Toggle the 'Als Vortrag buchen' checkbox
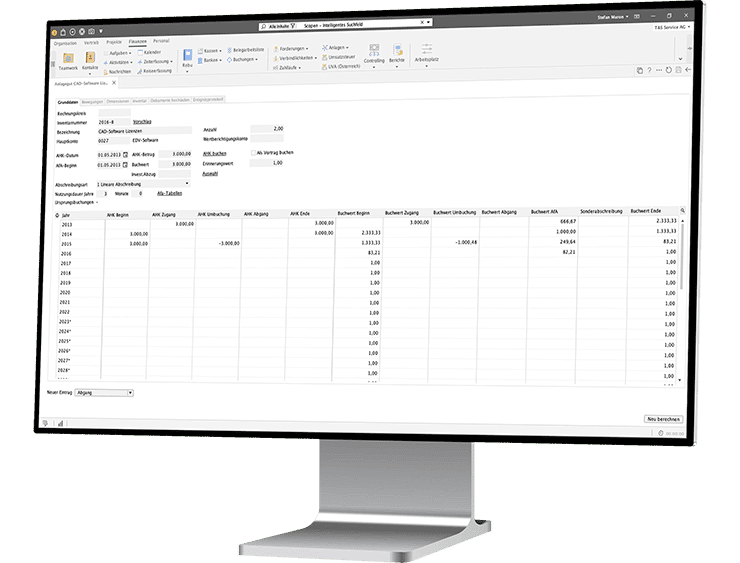The width and height of the screenshot is (740, 563). pyautogui.click(x=253, y=152)
